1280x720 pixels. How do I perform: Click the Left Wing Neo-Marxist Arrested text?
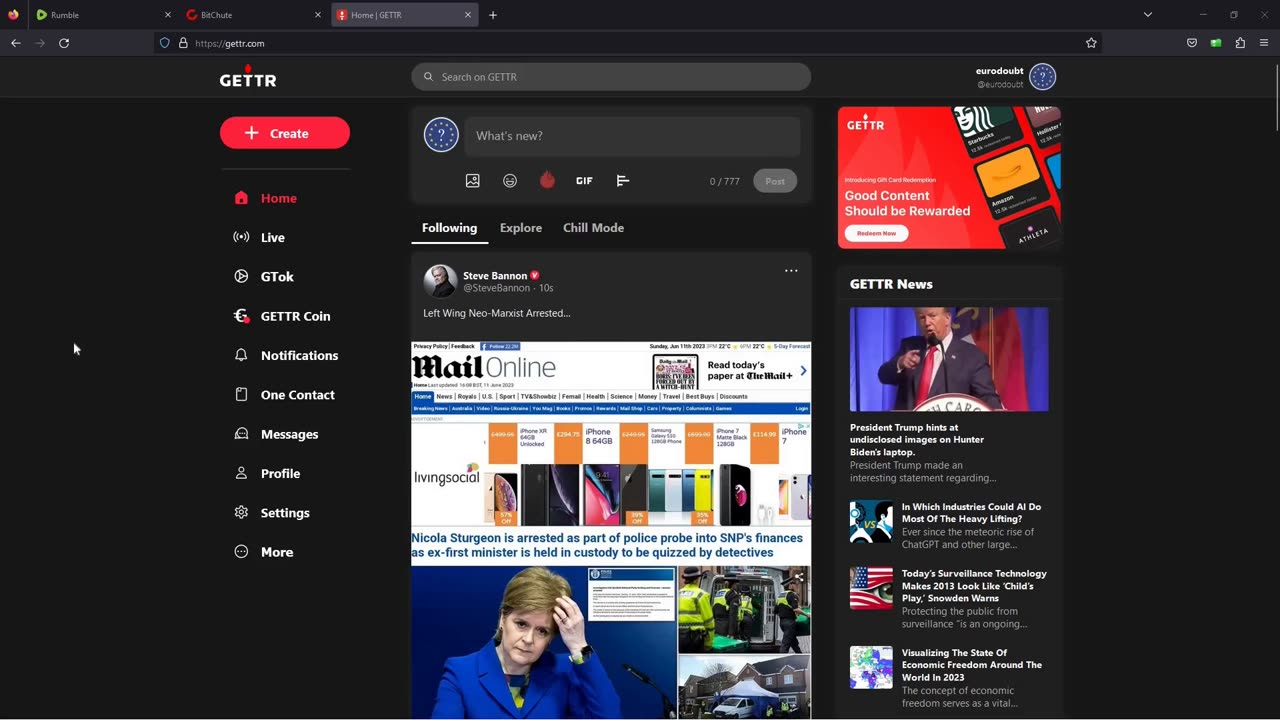496,313
